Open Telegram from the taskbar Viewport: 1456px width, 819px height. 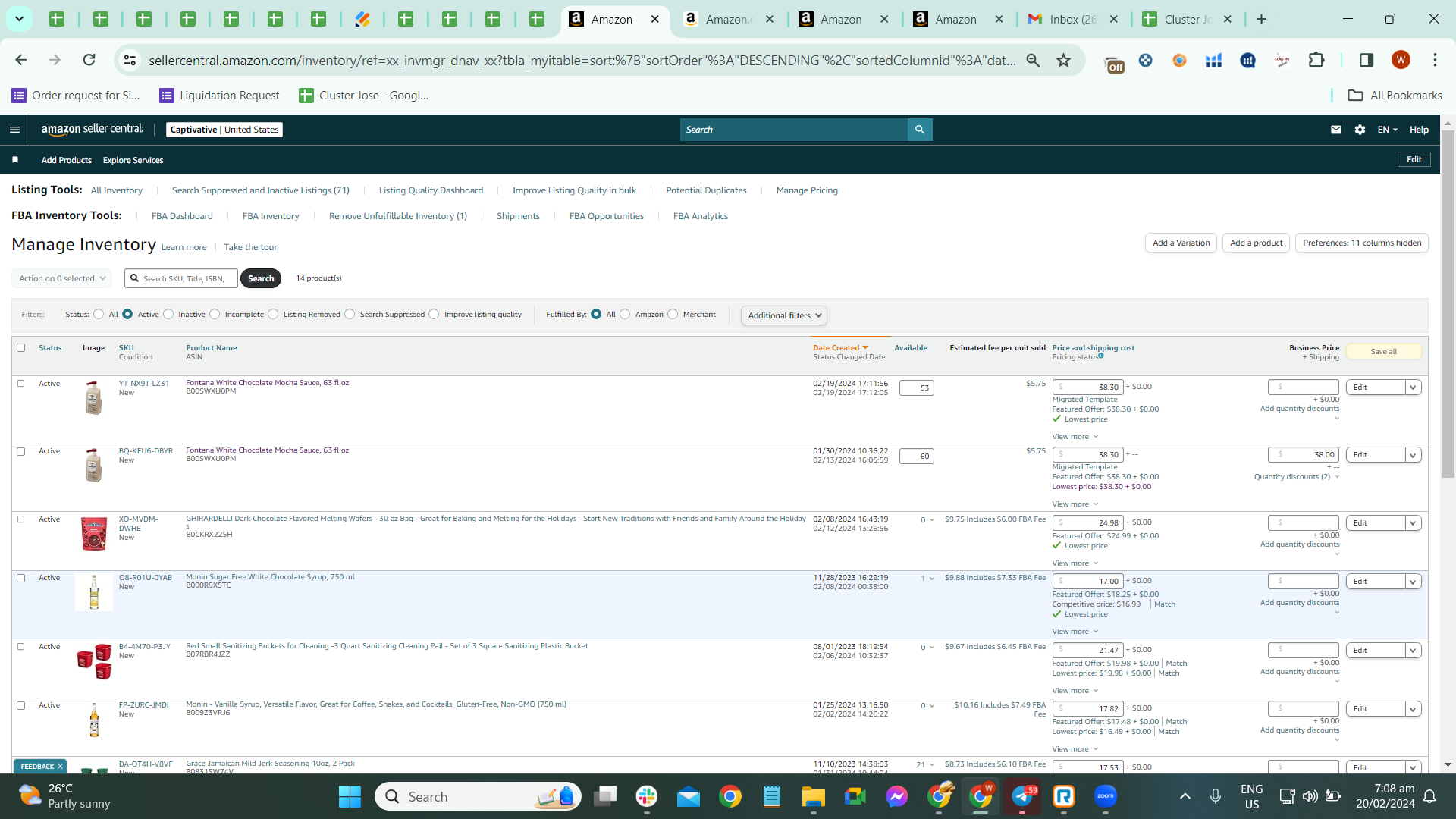click(x=1022, y=797)
